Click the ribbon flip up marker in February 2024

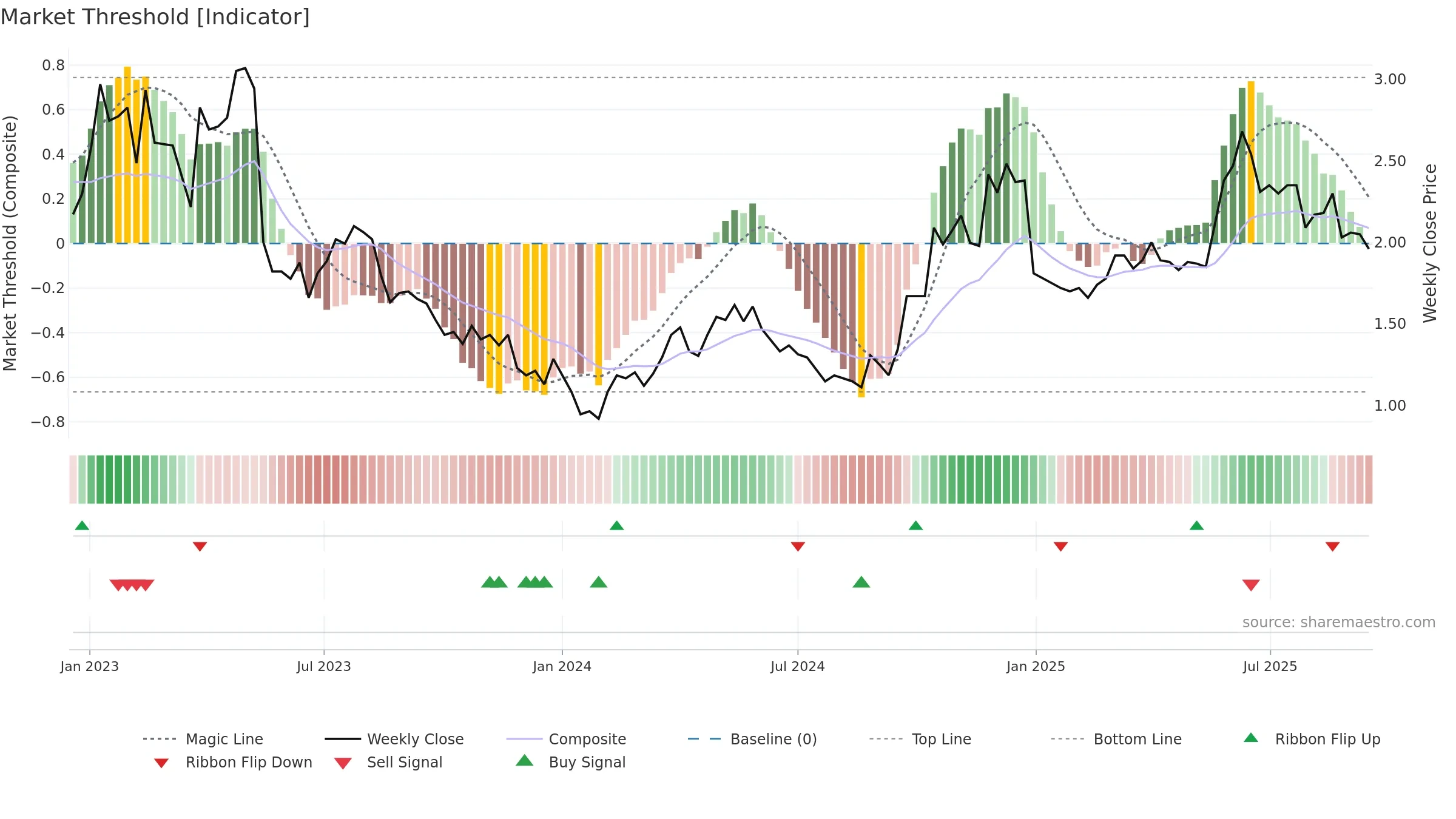pyautogui.click(x=616, y=525)
